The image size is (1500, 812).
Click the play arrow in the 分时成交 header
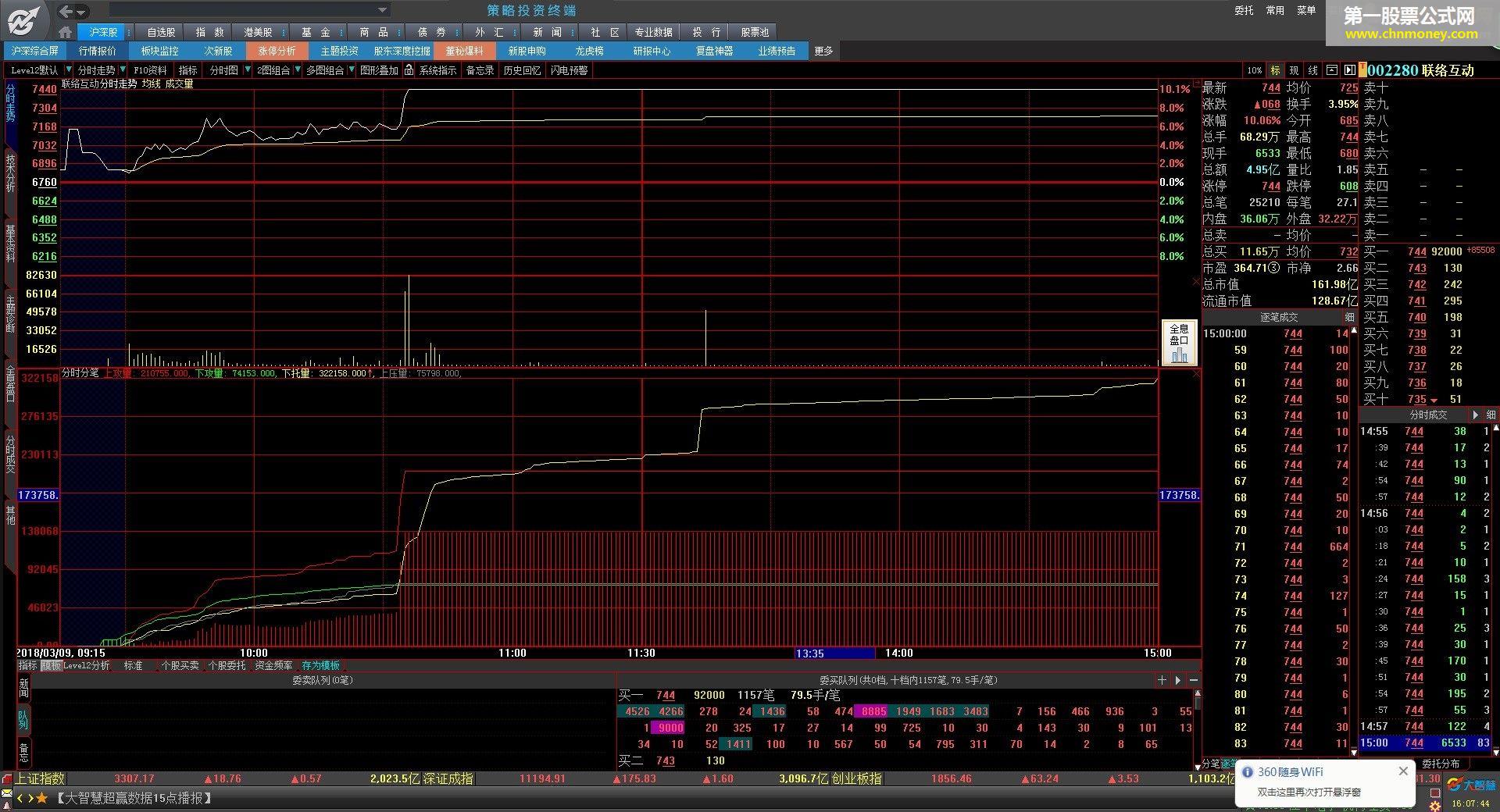1475,415
